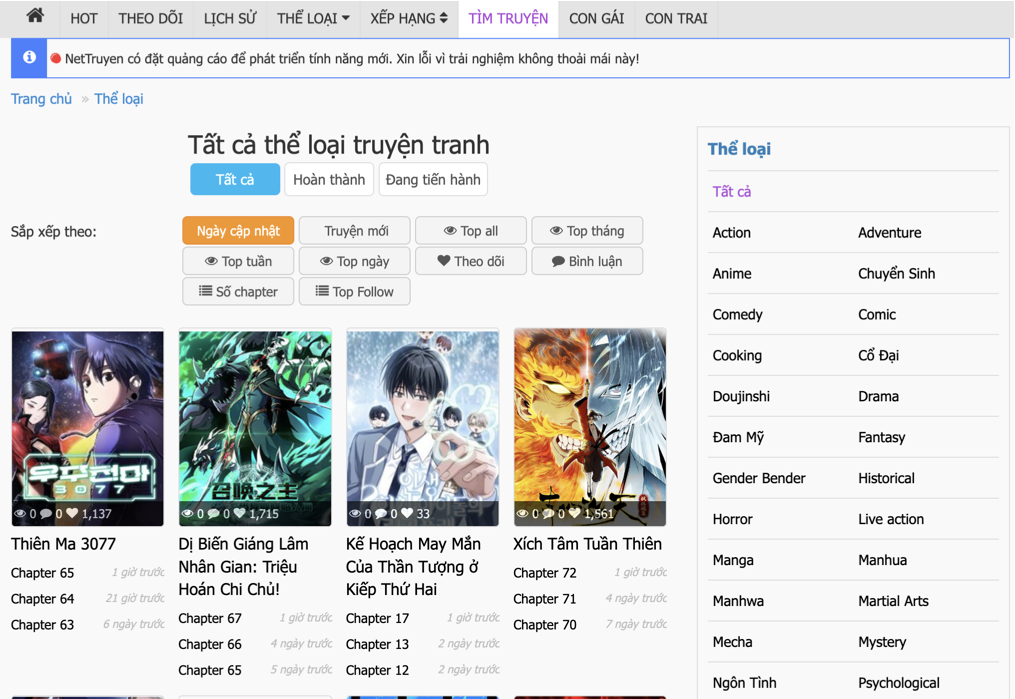Select the Đam Mỹ genre
The height and width of the screenshot is (699, 1015).
738,437
